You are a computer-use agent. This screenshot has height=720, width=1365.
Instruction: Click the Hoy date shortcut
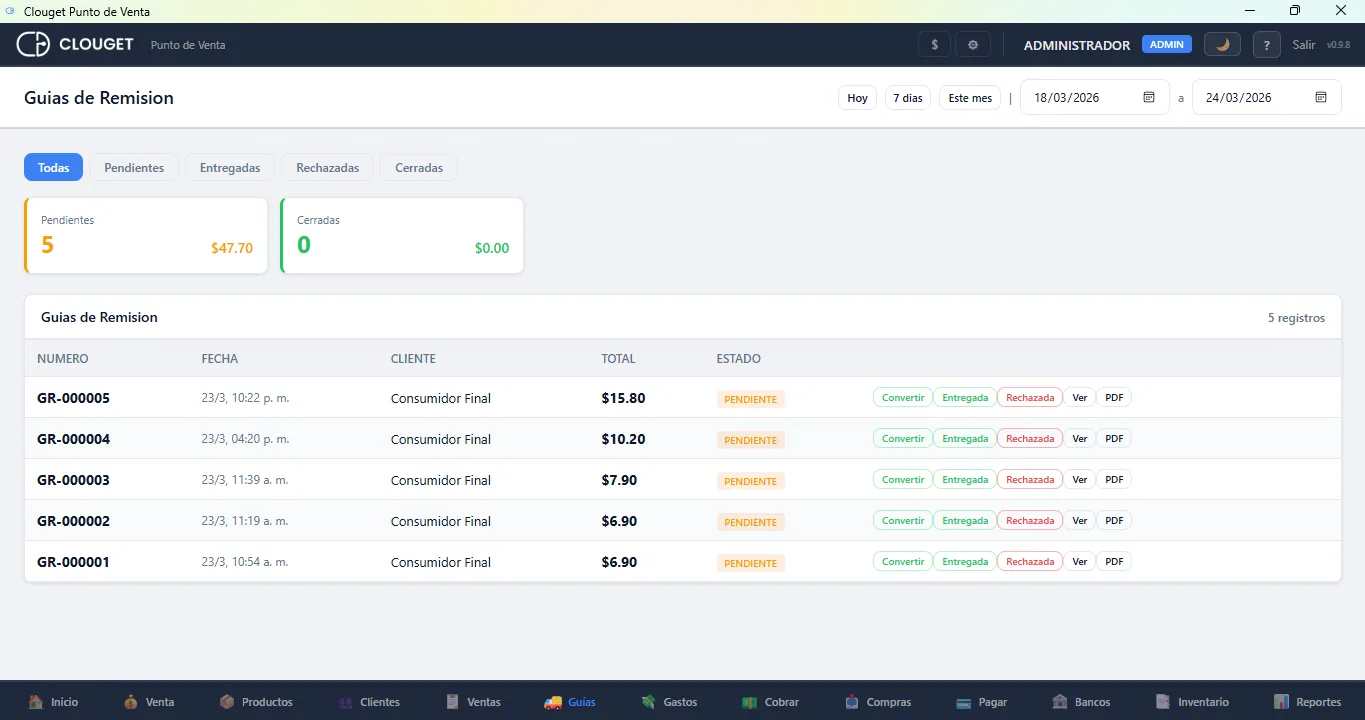[858, 98]
